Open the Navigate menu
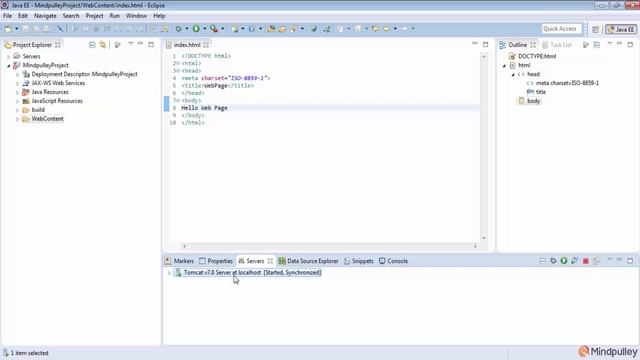The height and width of the screenshot is (360, 640). pos(45,16)
